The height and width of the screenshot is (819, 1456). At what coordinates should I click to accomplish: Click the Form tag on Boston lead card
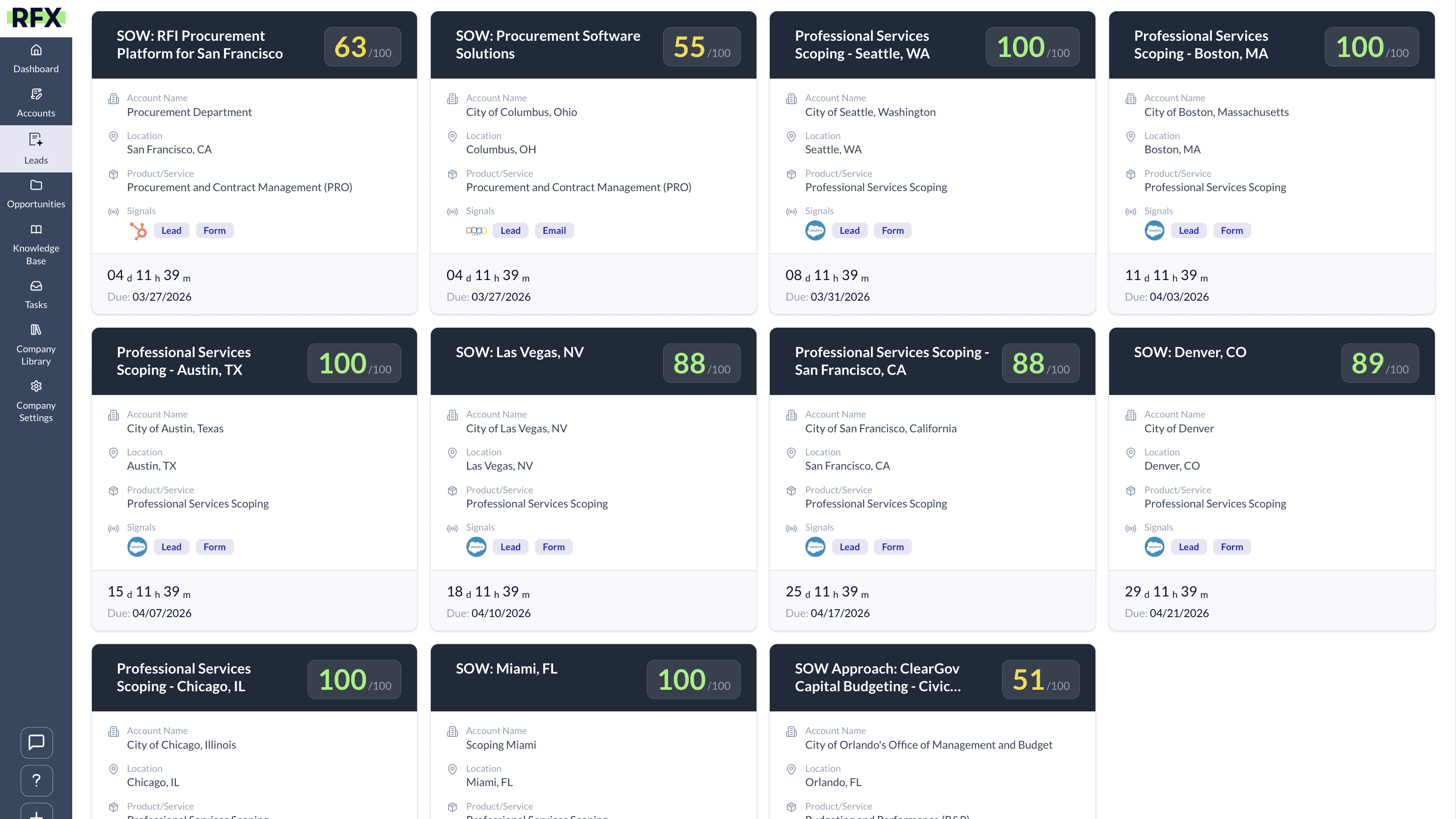tap(1231, 230)
